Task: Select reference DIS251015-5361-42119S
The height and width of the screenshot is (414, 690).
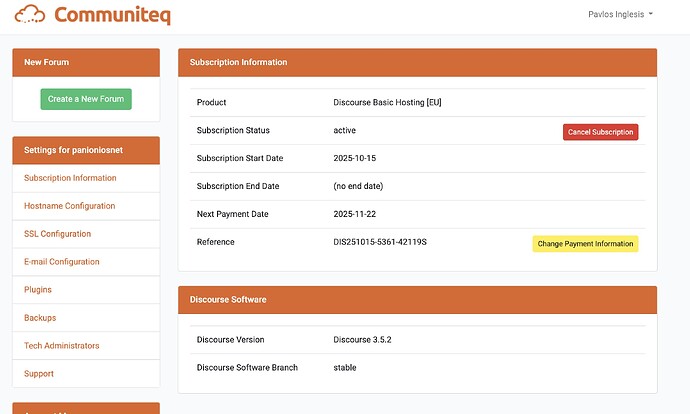Action: tap(380, 242)
